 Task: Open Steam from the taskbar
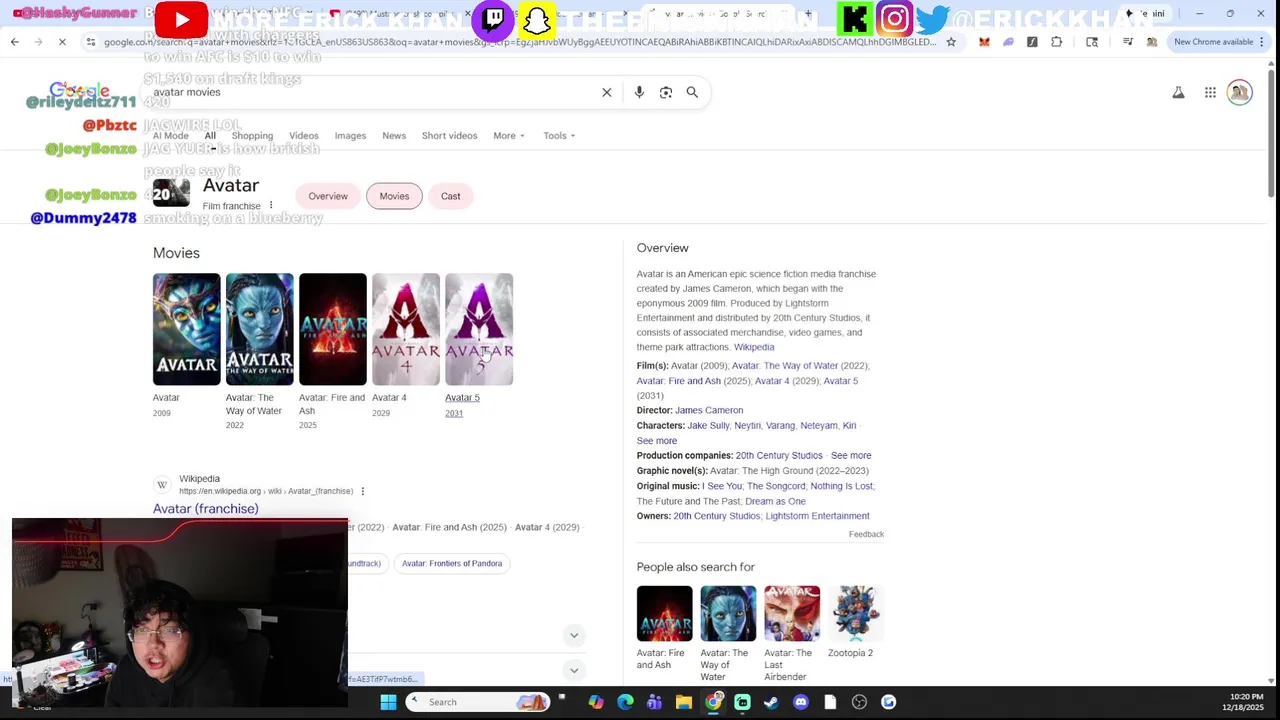(771, 702)
